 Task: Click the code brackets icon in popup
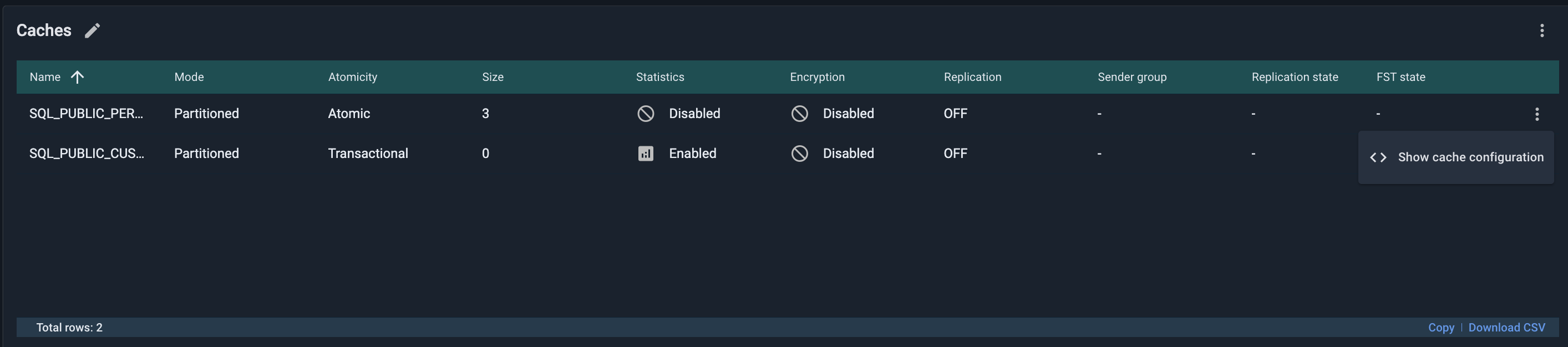pos(1378,157)
